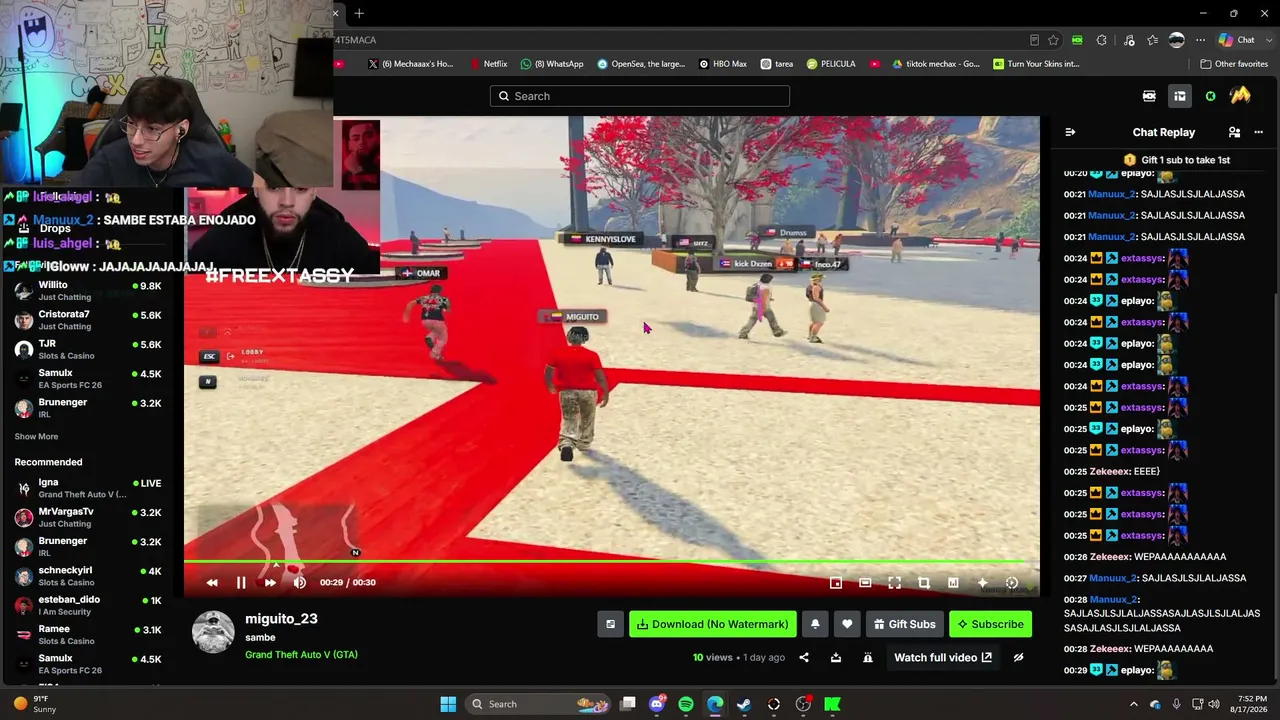The image size is (1280, 720).
Task: Open the browser extensions puzzle icon
Action: [x=1101, y=40]
